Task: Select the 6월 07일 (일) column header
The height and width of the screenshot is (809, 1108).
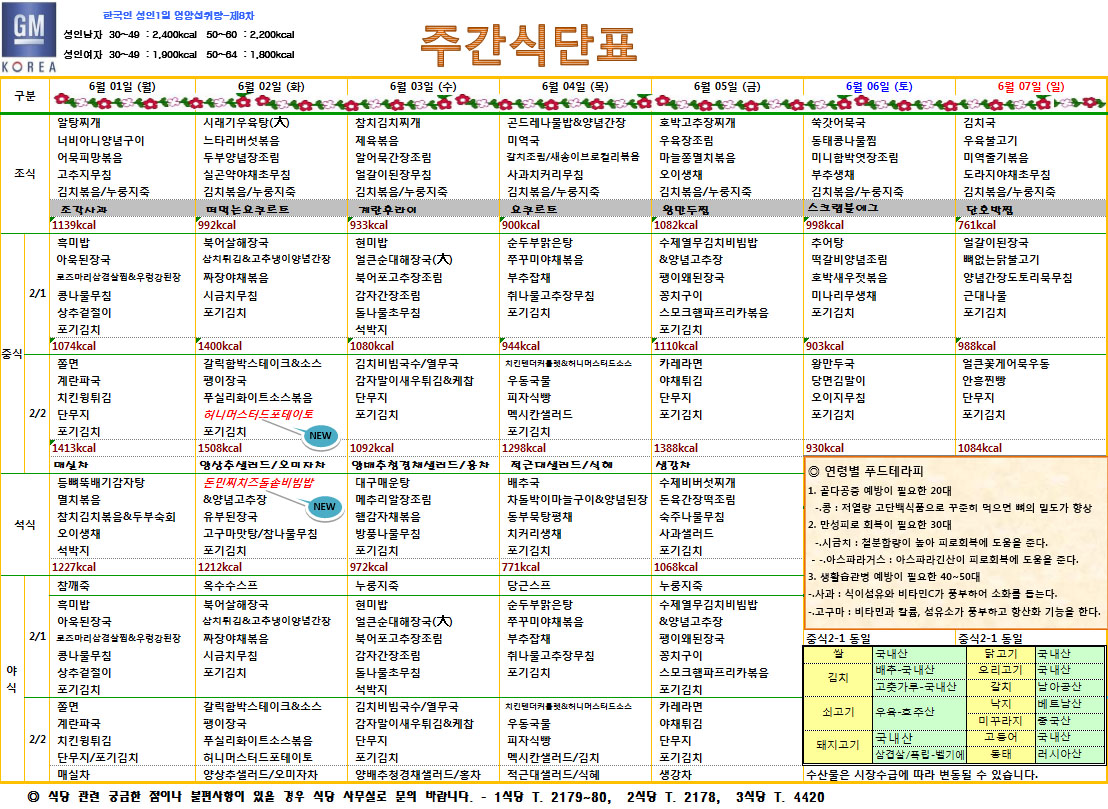Action: 1030,86
